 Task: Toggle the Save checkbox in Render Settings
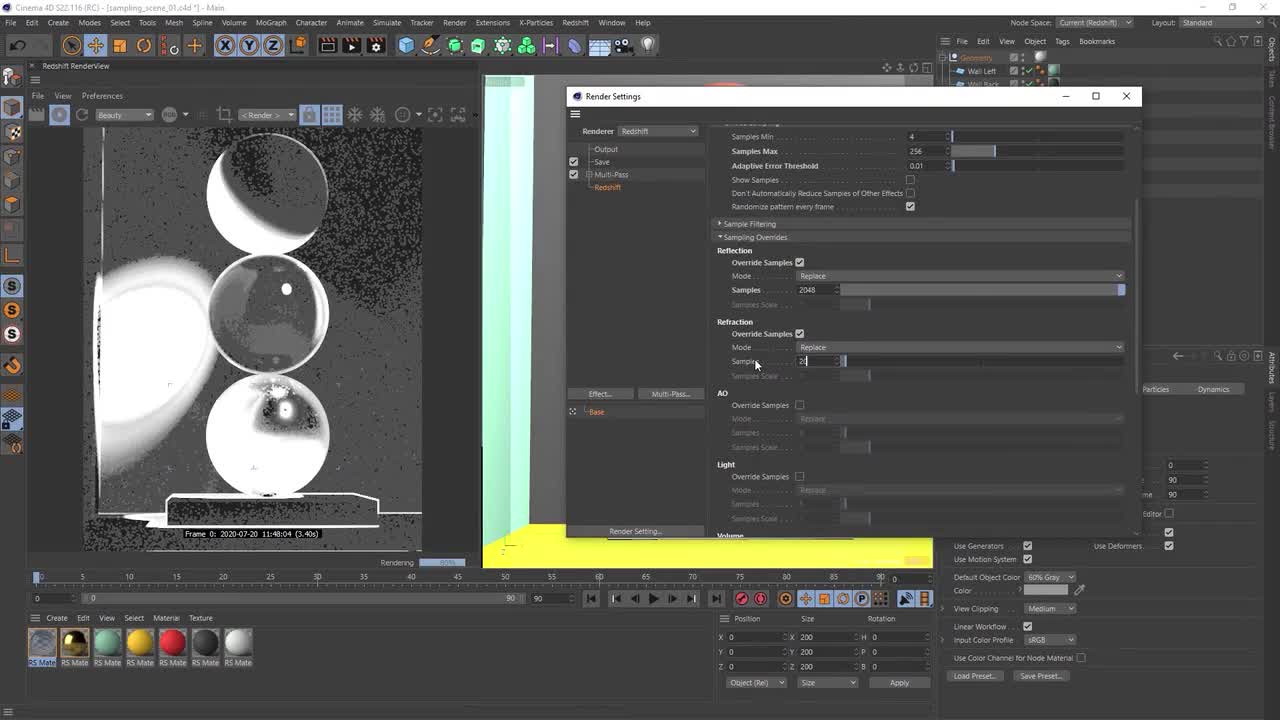(x=573, y=162)
